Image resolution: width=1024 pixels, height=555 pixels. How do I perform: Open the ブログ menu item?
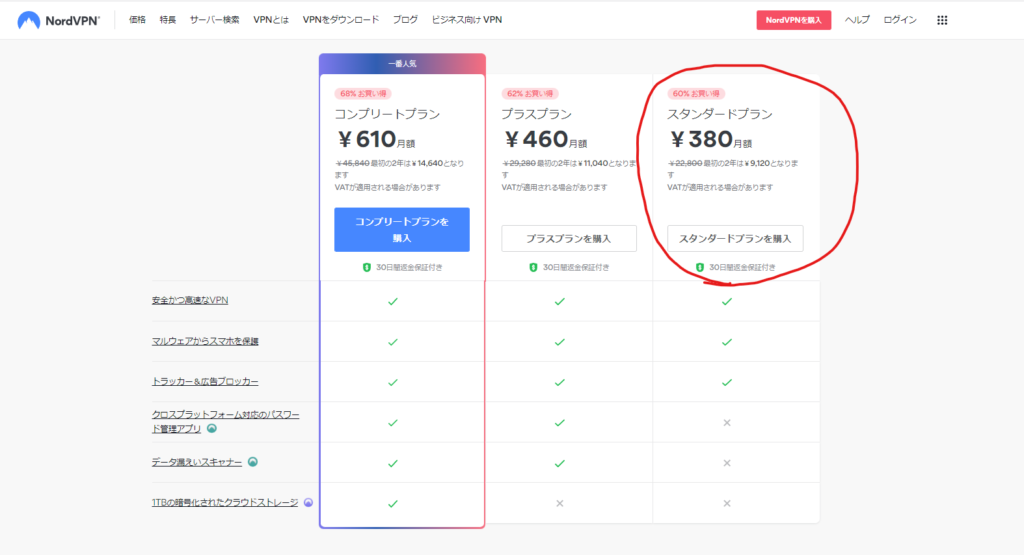coord(405,20)
